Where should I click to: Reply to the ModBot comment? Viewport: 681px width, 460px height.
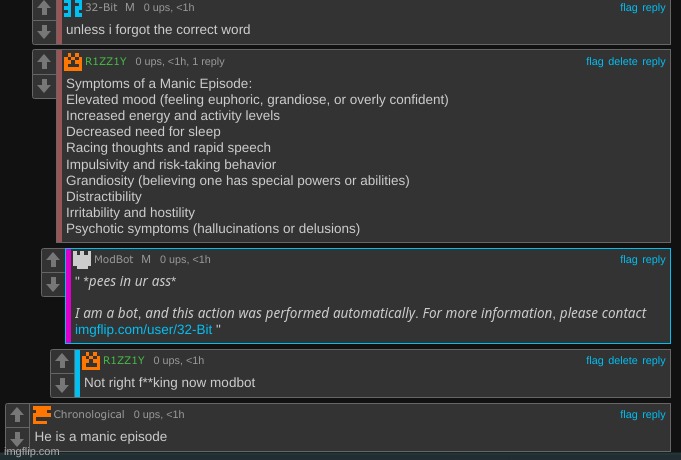[654, 260]
